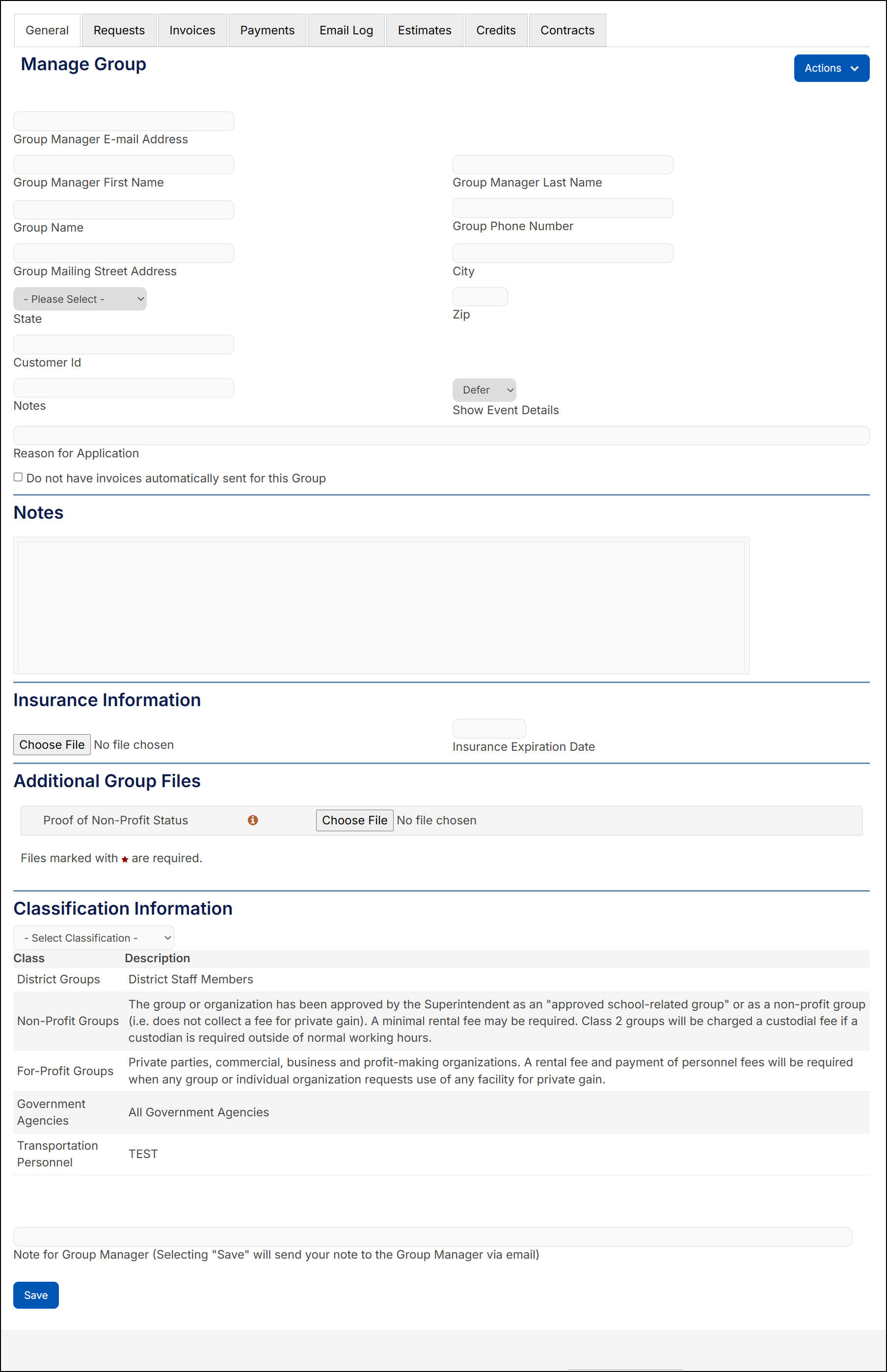Screen dimensions: 887x1372
Task: Click the For-Profit Groups class cell
Action: point(65,1071)
